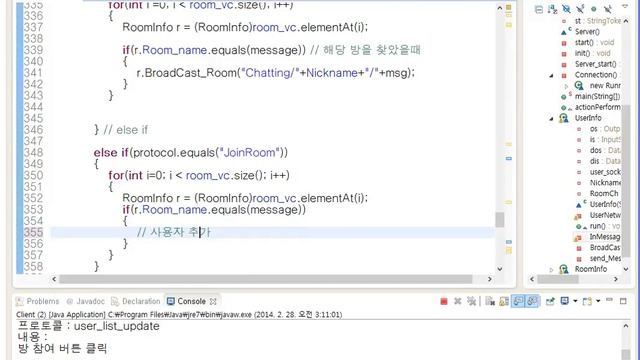This screenshot has width=640, height=360.
Task: Toggle Show Console When Standard Out Changes
Action: point(518,301)
